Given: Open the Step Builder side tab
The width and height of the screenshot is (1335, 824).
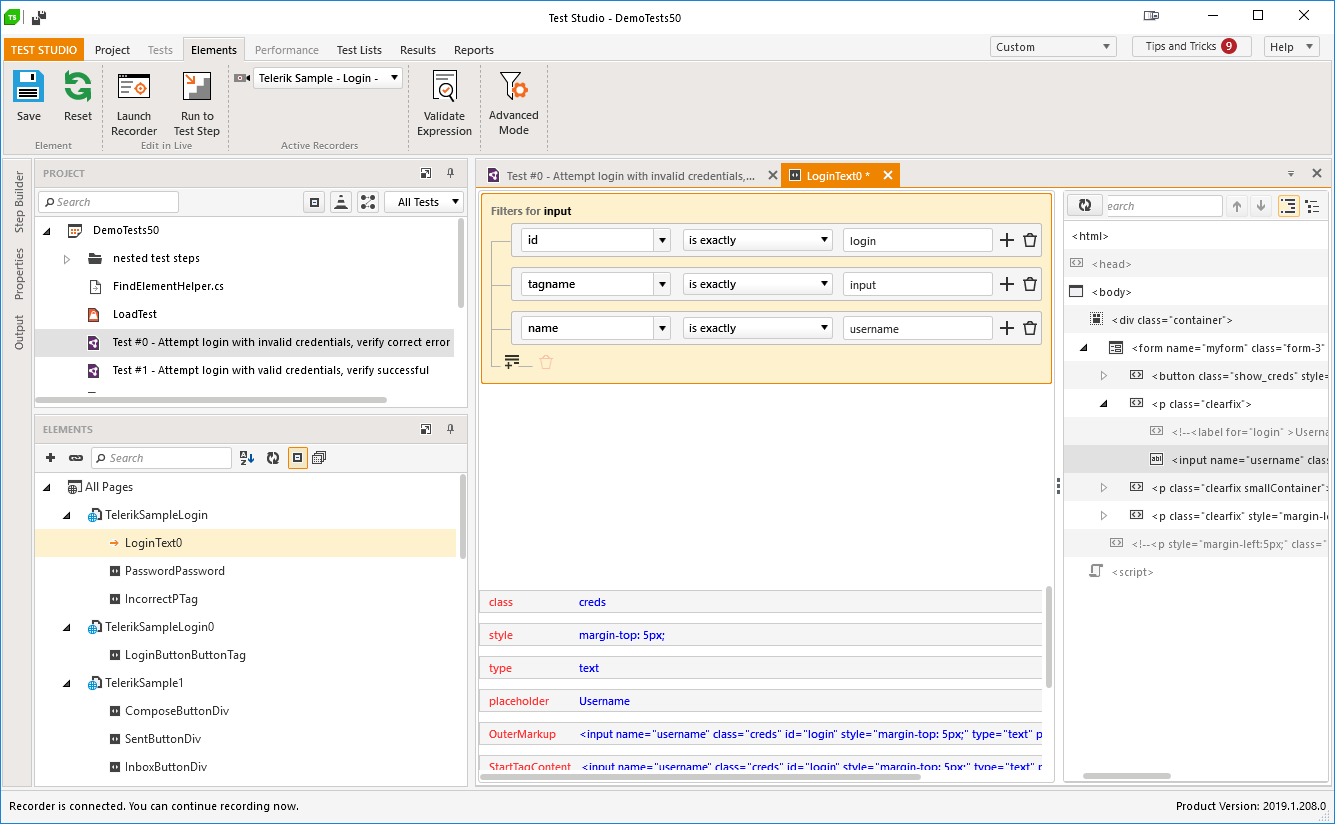Looking at the screenshot, I should (19, 202).
